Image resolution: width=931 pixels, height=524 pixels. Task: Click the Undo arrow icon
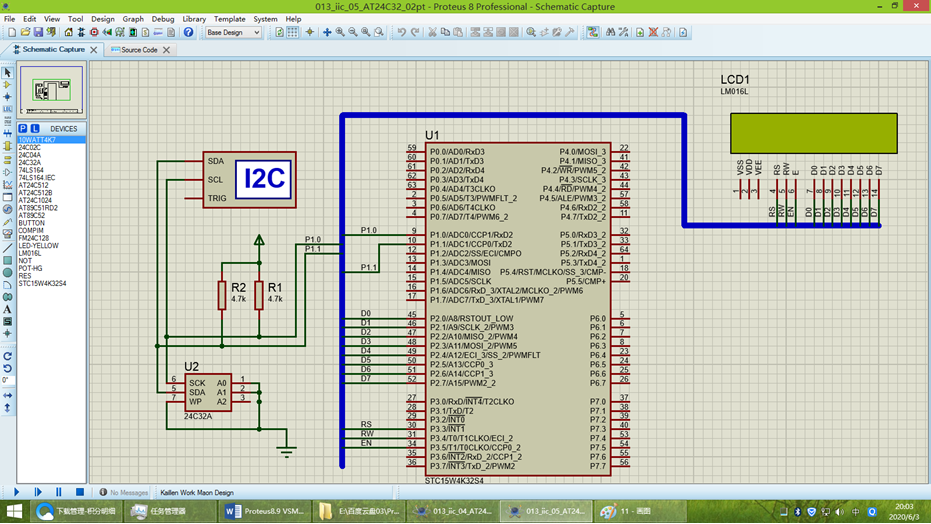[402, 33]
